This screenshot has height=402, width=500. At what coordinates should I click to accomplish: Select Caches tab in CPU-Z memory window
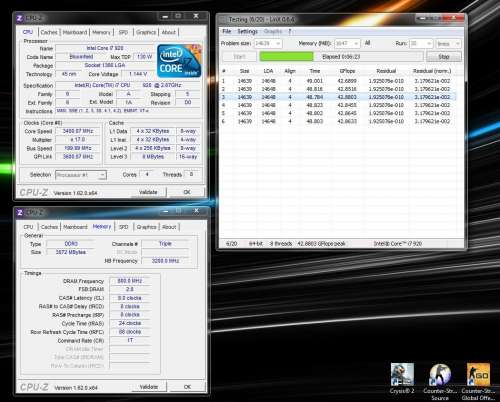tap(49, 227)
